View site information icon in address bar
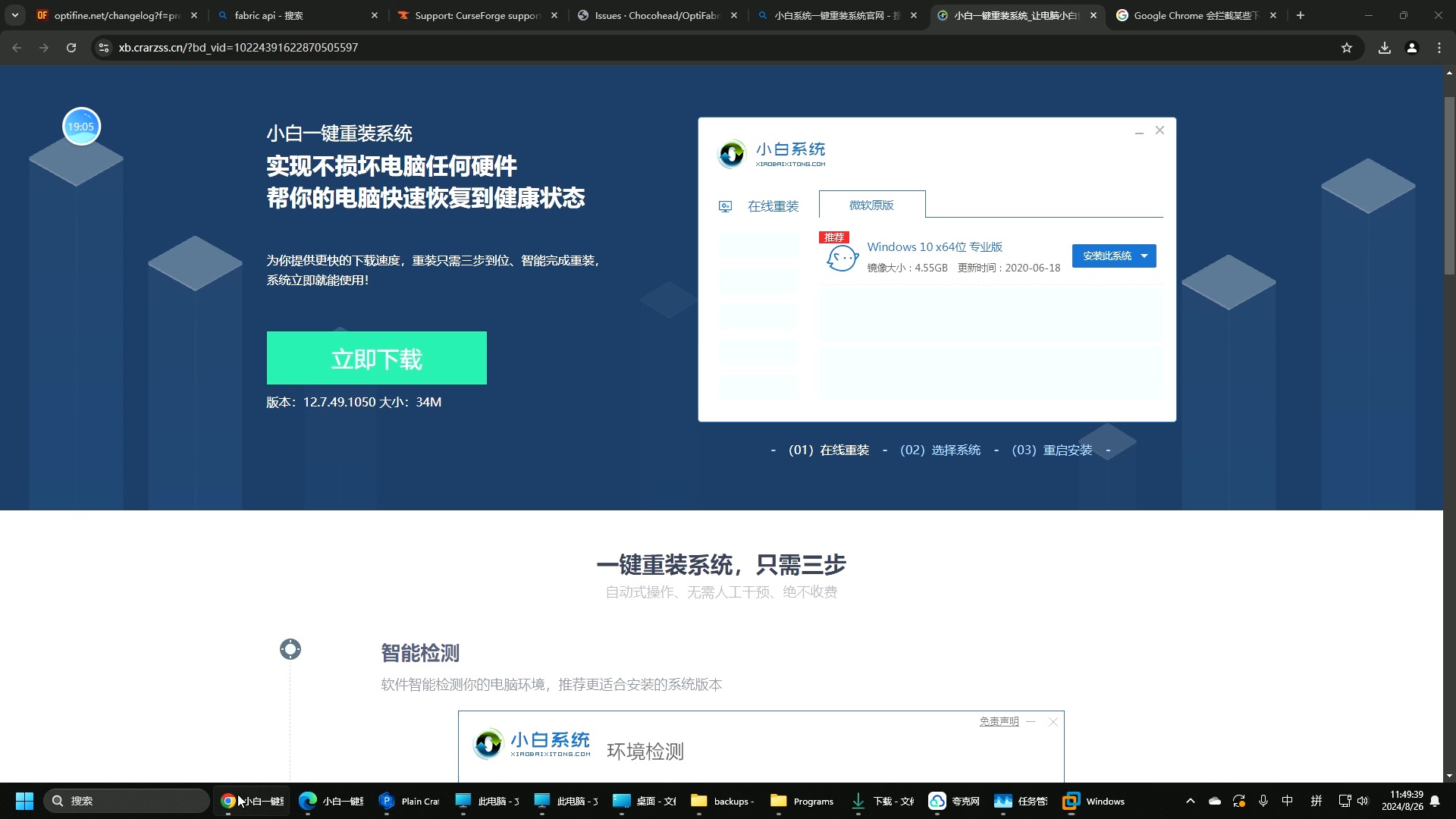The image size is (1456, 819). pyautogui.click(x=104, y=48)
